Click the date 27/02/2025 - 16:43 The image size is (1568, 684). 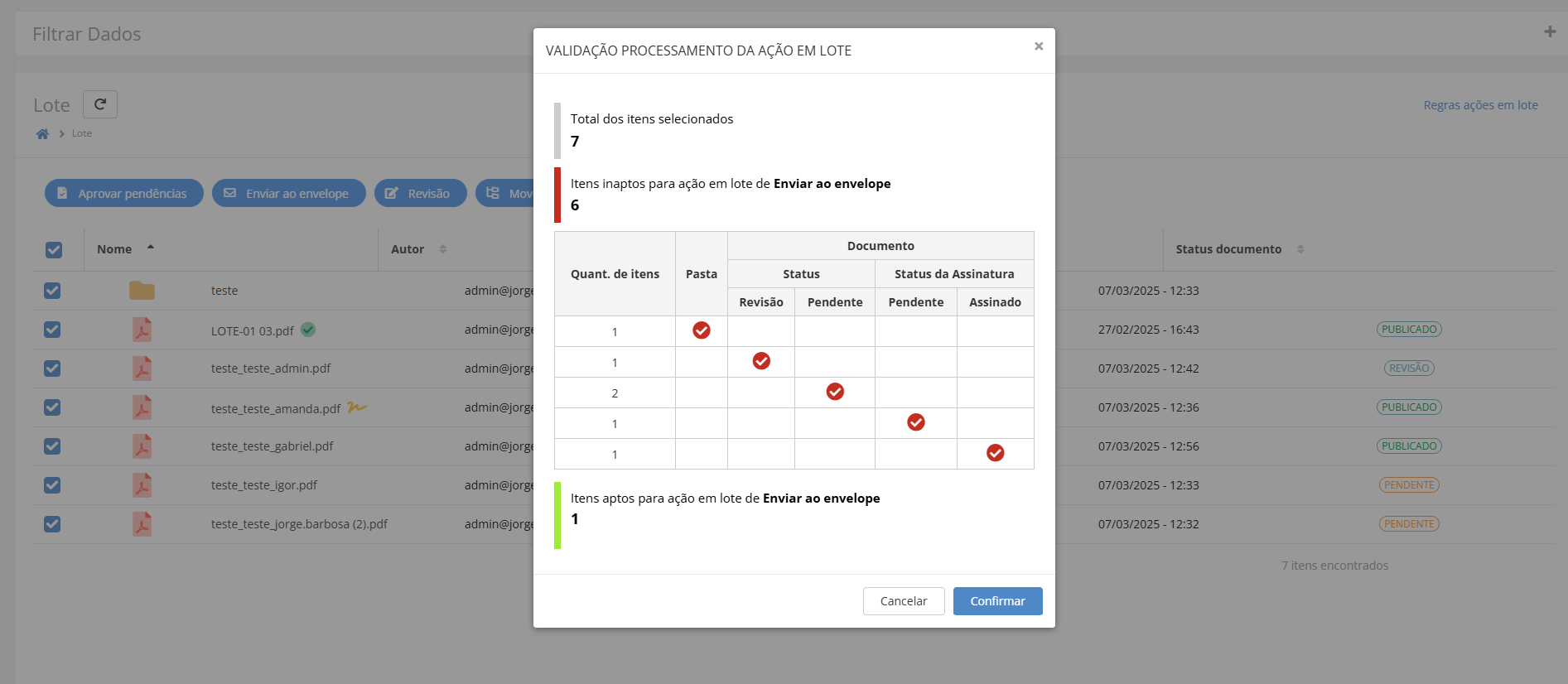coord(1149,330)
